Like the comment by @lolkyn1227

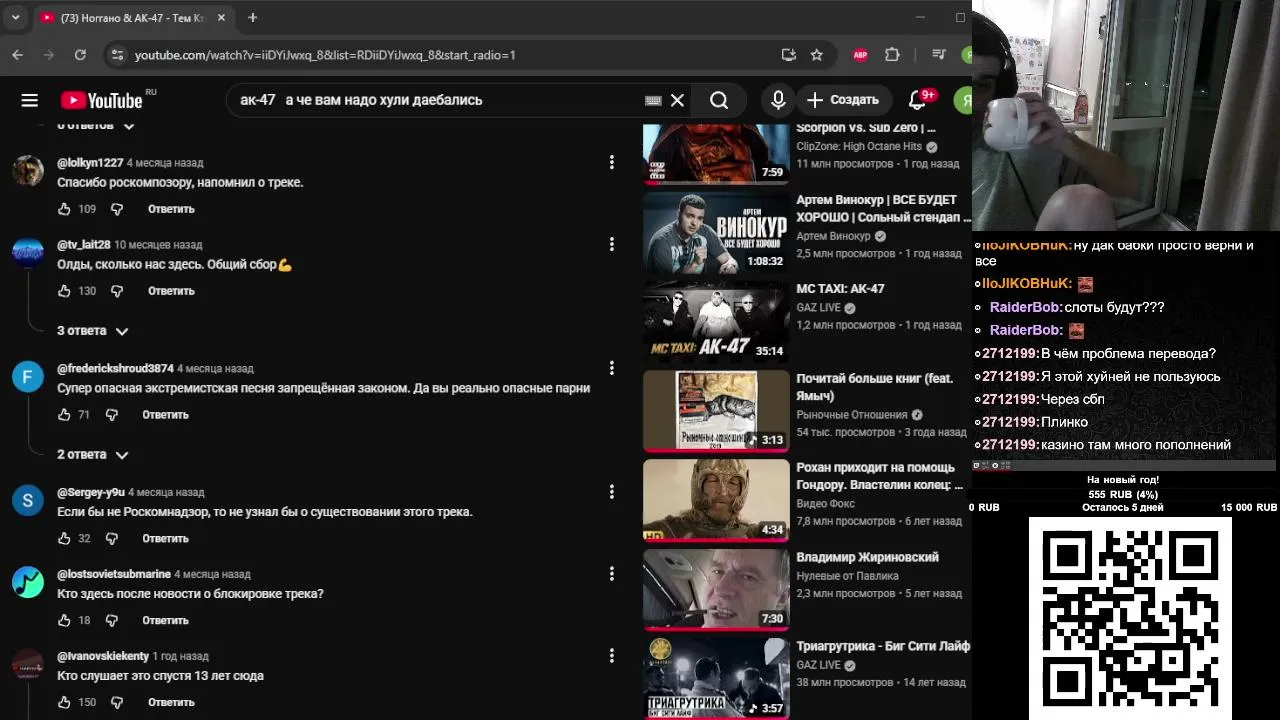click(64, 209)
